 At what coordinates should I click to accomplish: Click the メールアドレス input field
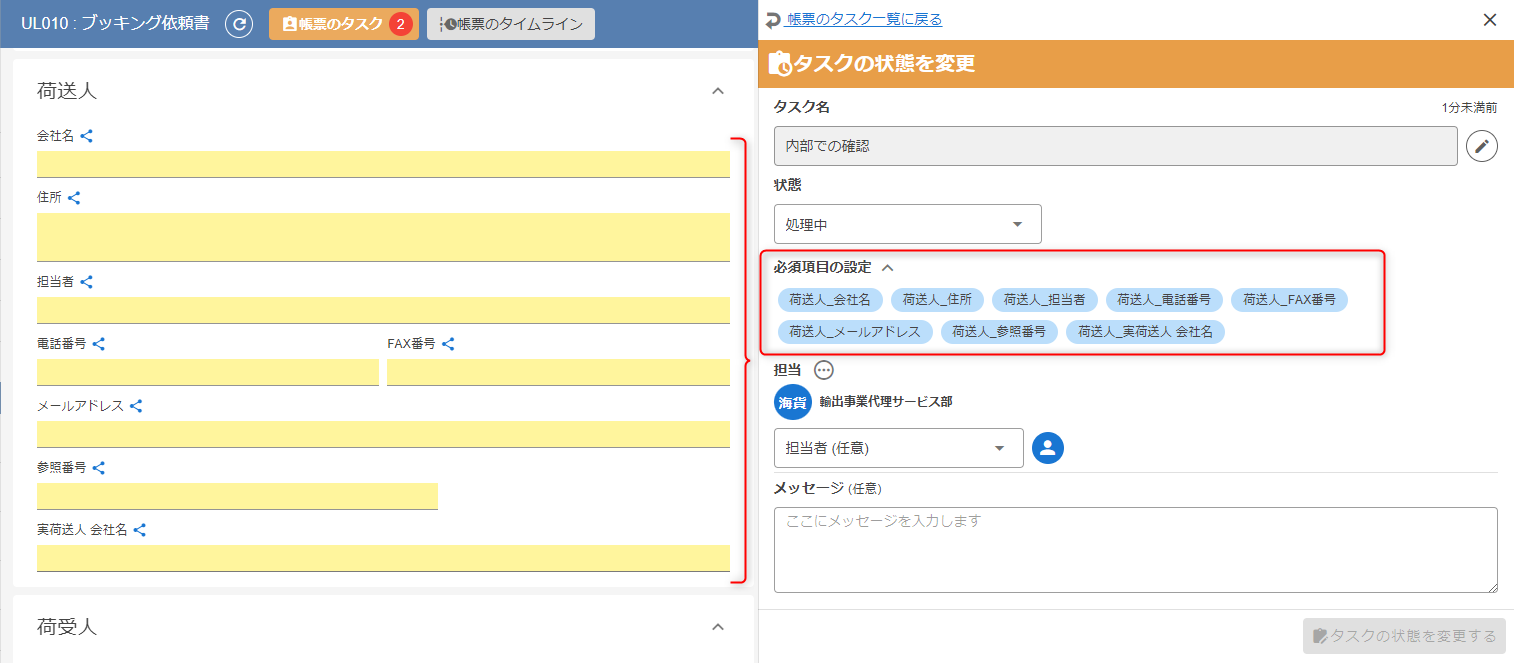pyautogui.click(x=383, y=434)
